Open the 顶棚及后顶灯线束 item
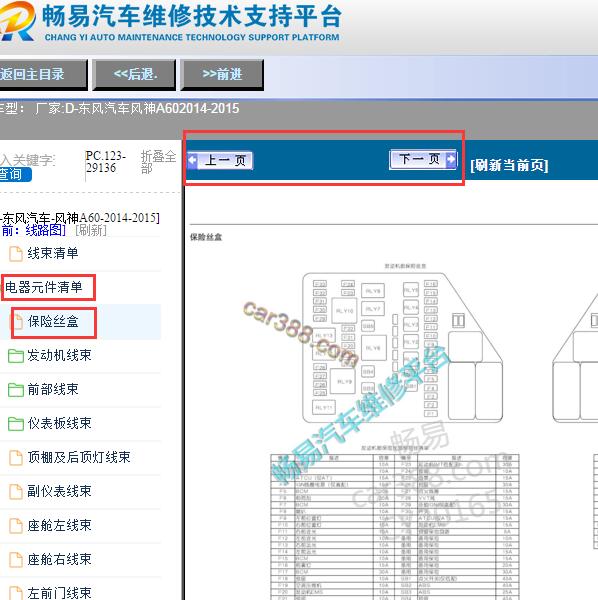598x600 pixels. tap(79, 457)
